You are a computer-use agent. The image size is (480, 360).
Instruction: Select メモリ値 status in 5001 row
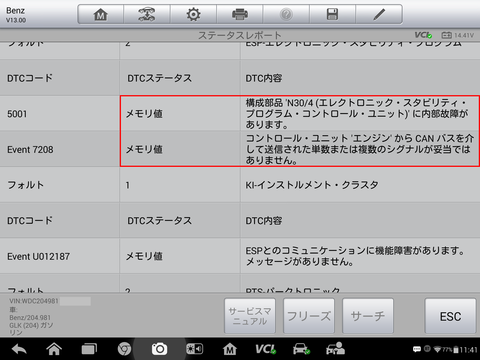point(144,114)
